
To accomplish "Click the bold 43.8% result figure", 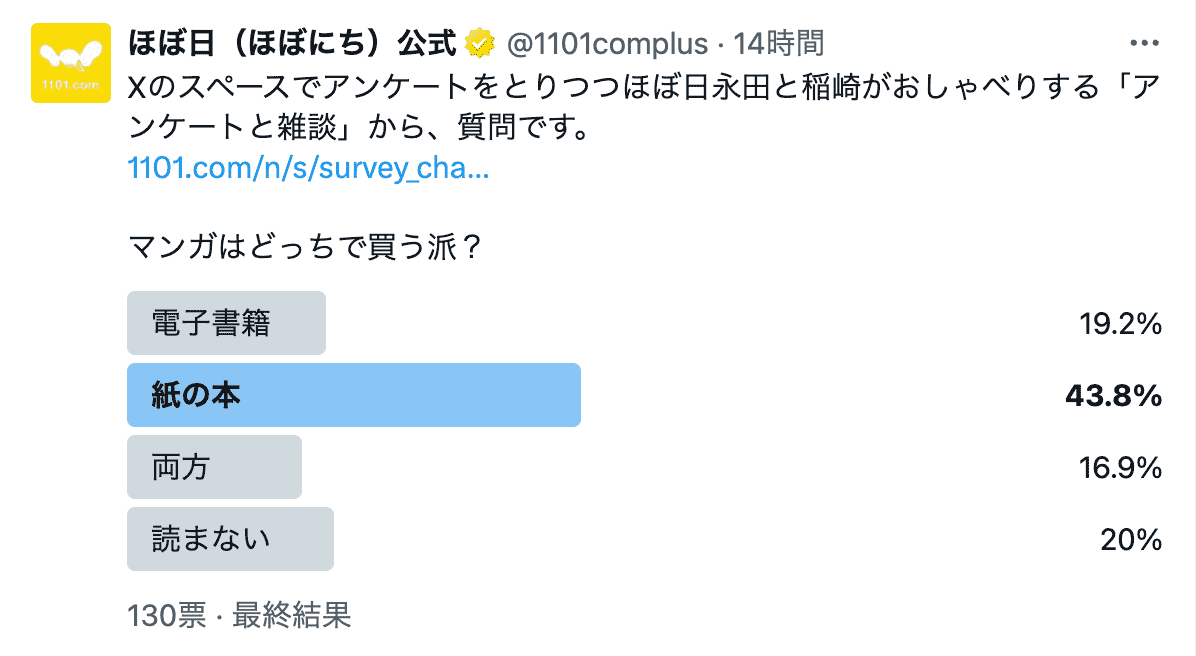I will click(1113, 396).
